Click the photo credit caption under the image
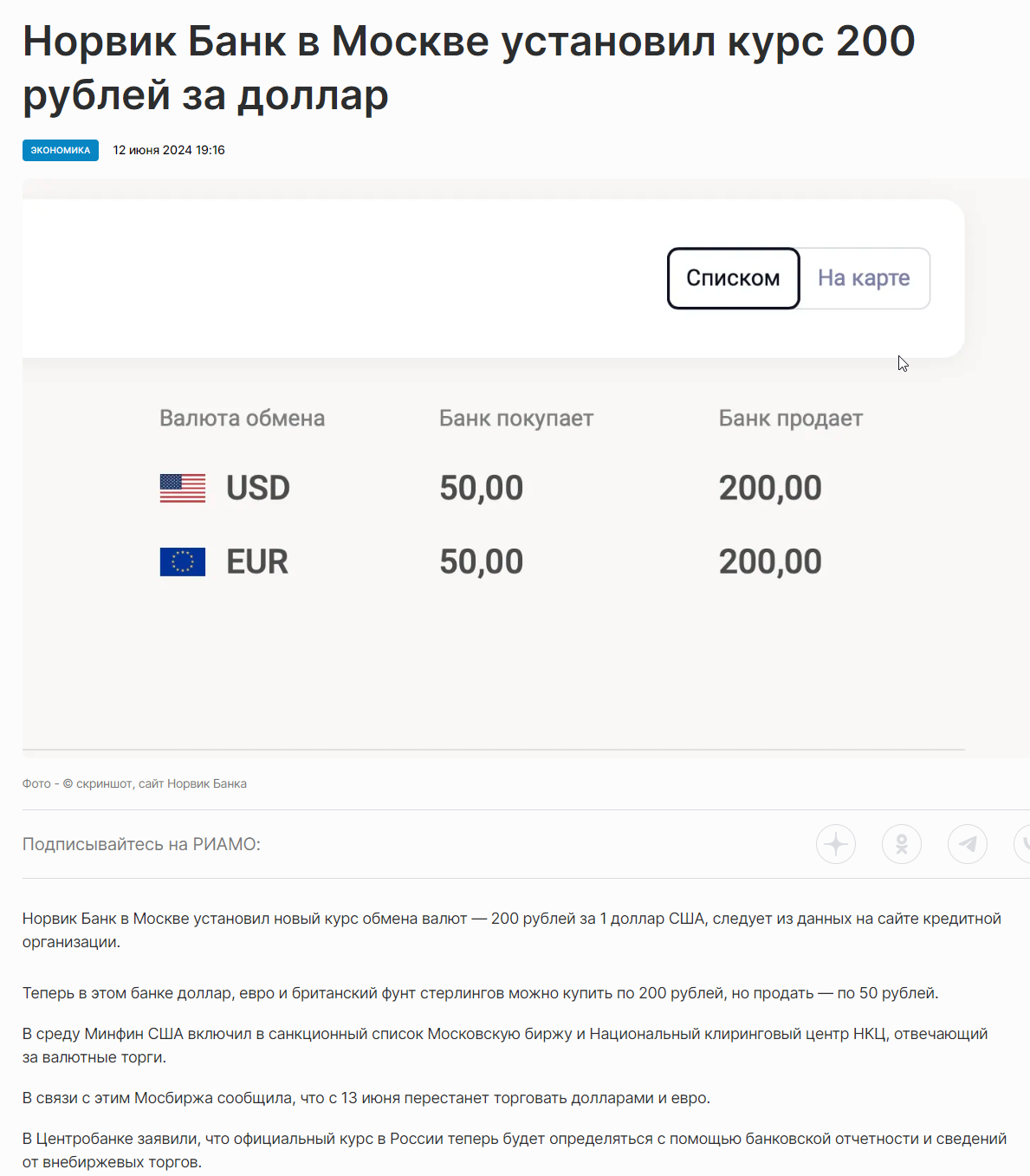The width and height of the screenshot is (1030, 1176). 134,783
